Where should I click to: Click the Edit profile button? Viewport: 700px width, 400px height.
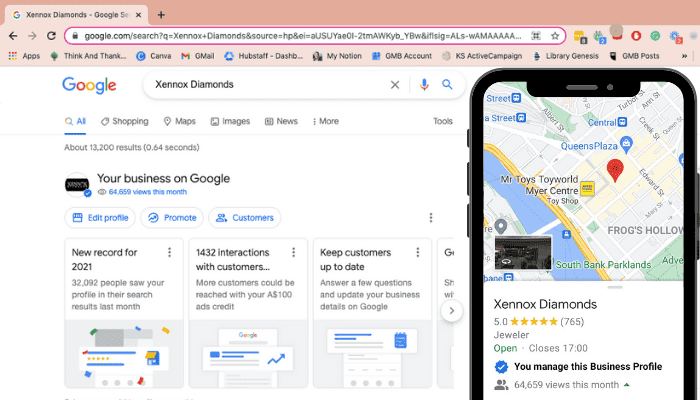click(100, 218)
